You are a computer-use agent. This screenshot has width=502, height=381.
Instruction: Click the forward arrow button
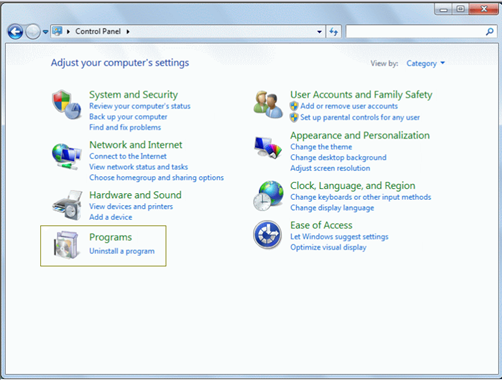(33, 32)
